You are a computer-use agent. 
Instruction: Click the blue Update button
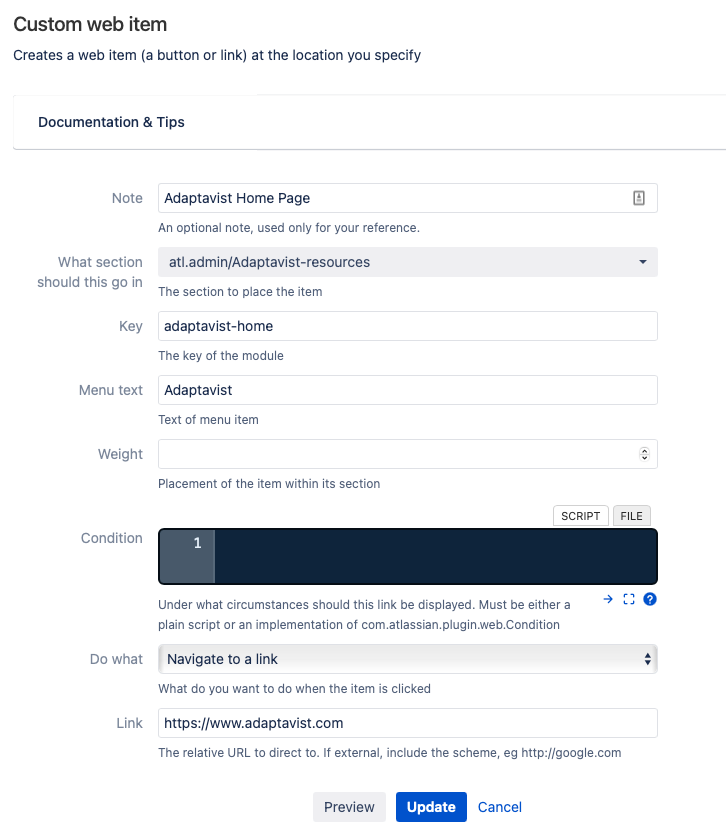point(431,807)
